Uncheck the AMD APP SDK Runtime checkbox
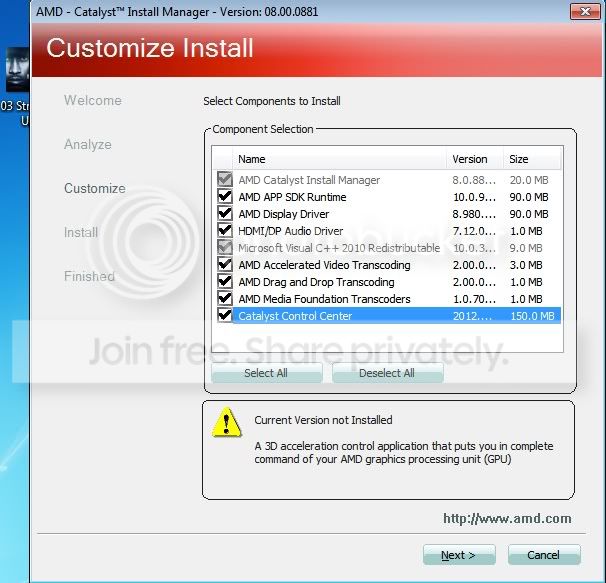 (225, 196)
